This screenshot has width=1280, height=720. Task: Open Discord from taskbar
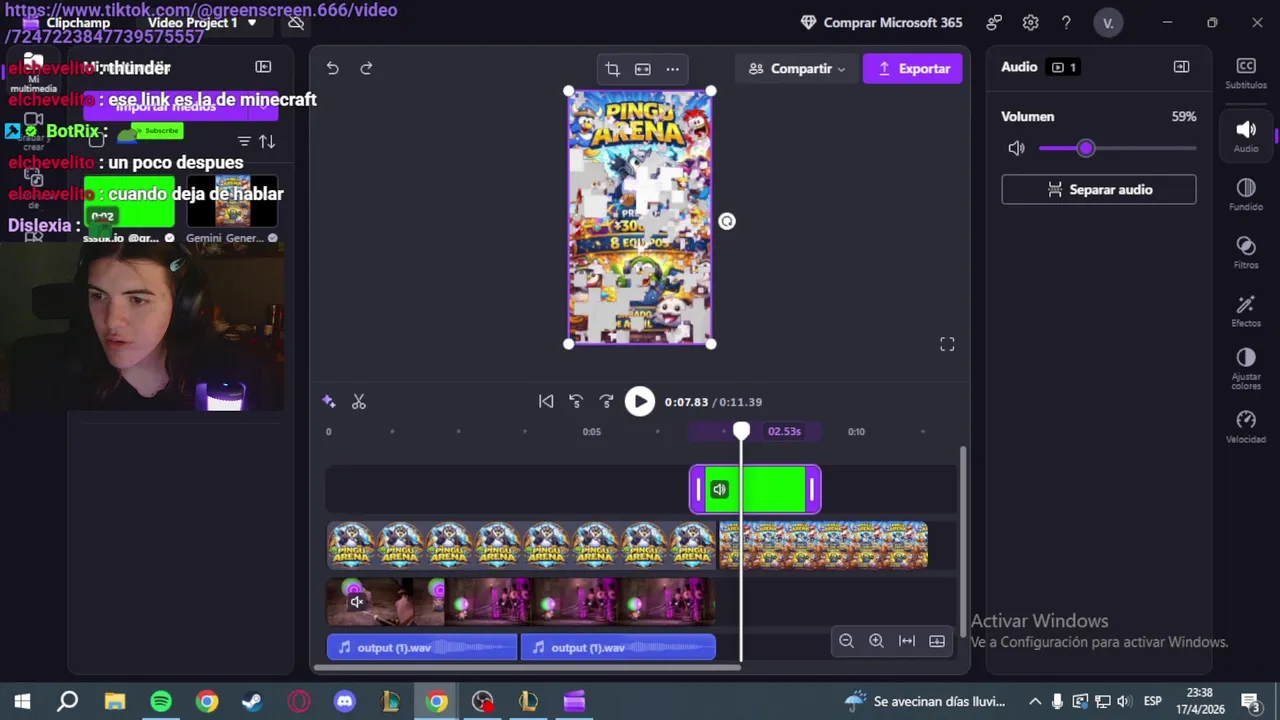tap(345, 701)
